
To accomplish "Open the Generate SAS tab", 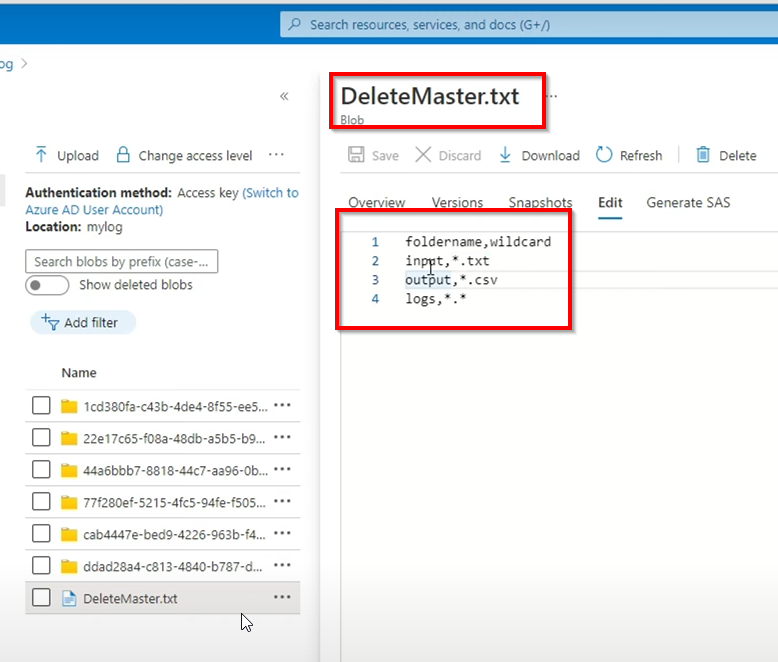I will click(x=688, y=202).
